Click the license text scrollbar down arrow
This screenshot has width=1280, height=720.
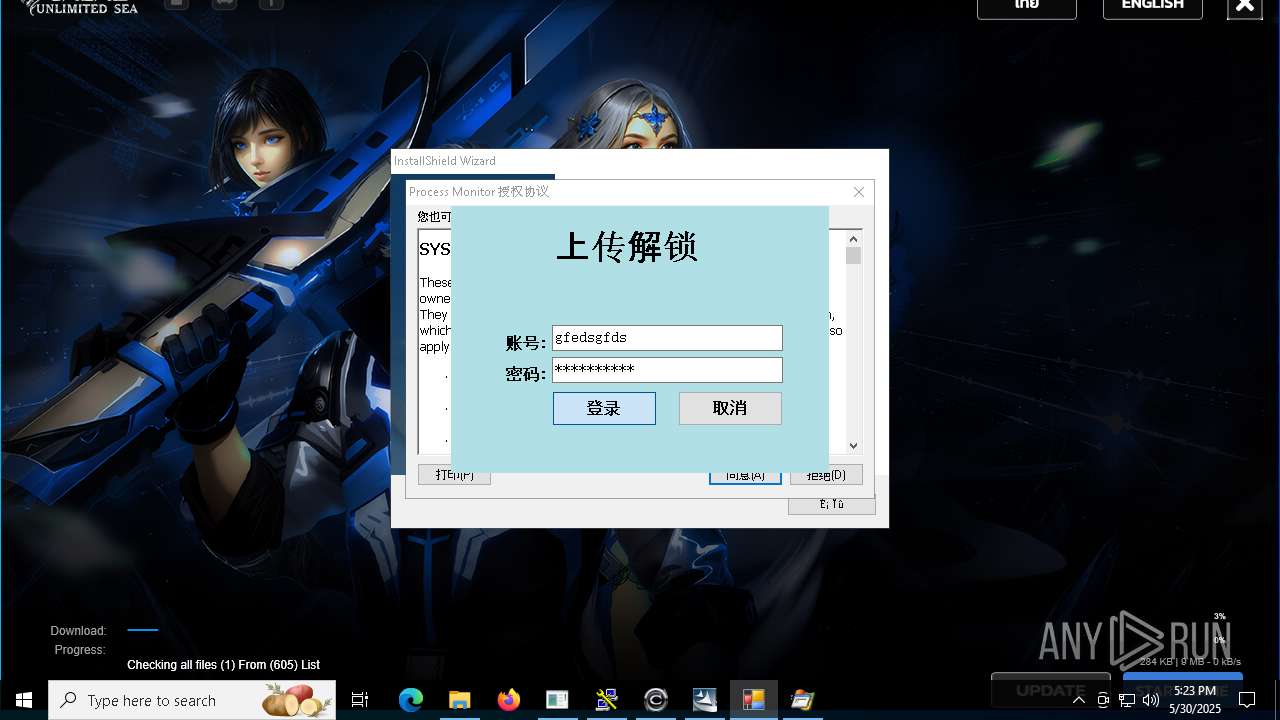pos(853,446)
